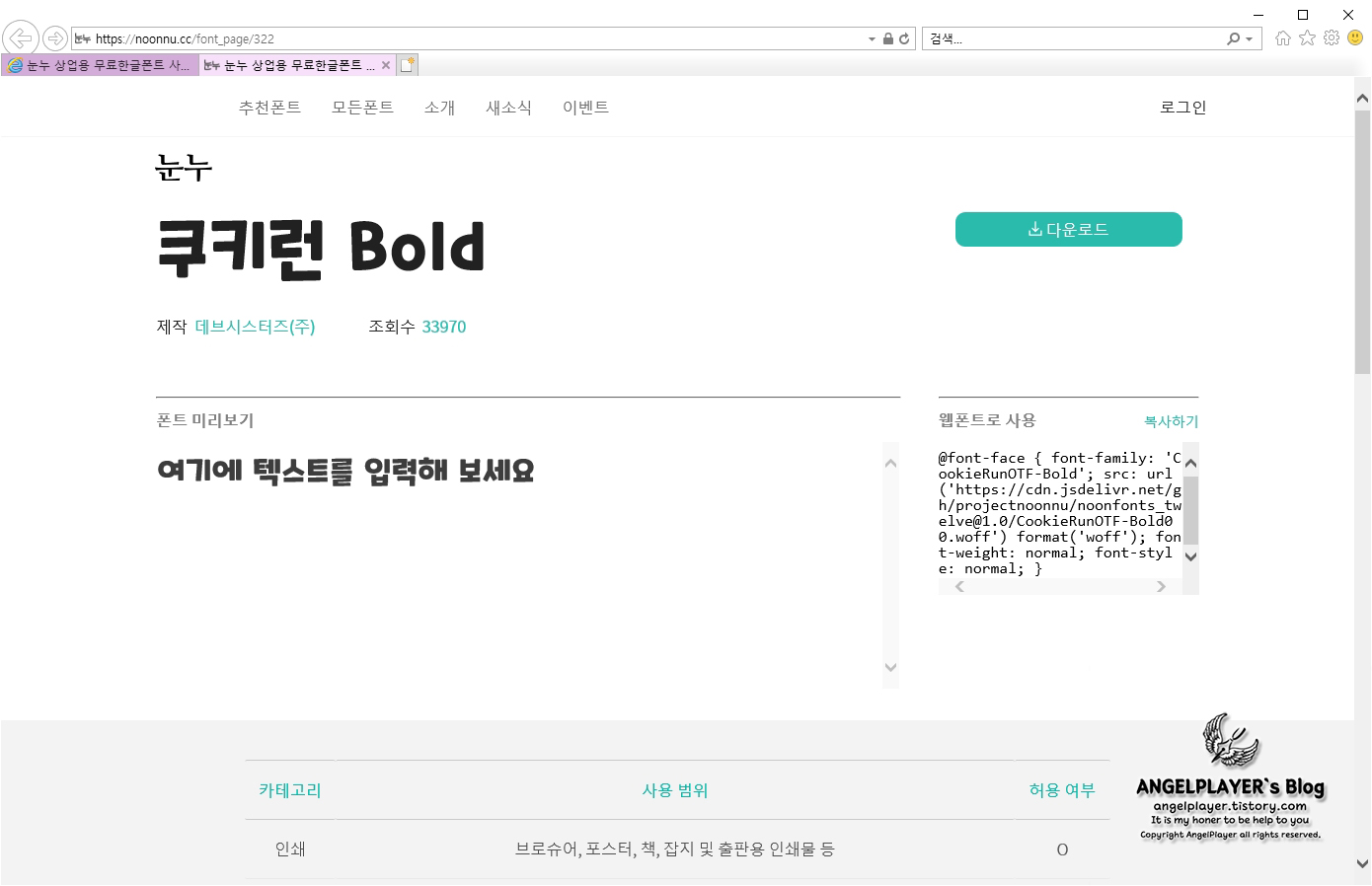This screenshot has height=886, width=1372.
Task: Open the 새소식 menu item
Action: [x=508, y=107]
